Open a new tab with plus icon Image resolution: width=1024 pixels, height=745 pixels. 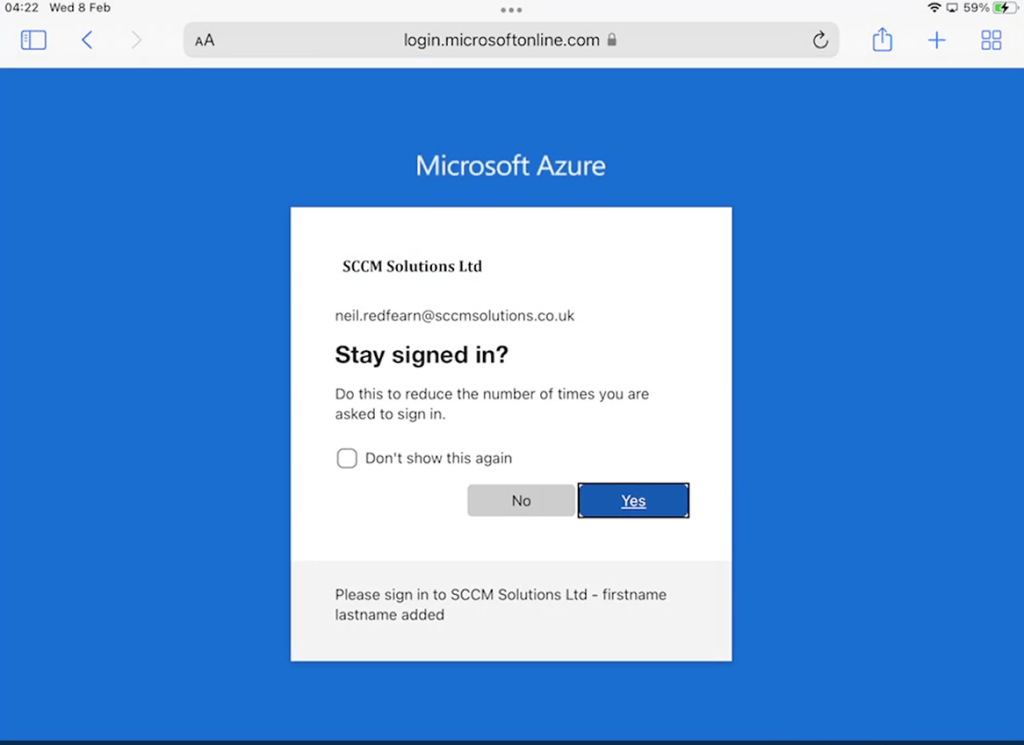(936, 40)
